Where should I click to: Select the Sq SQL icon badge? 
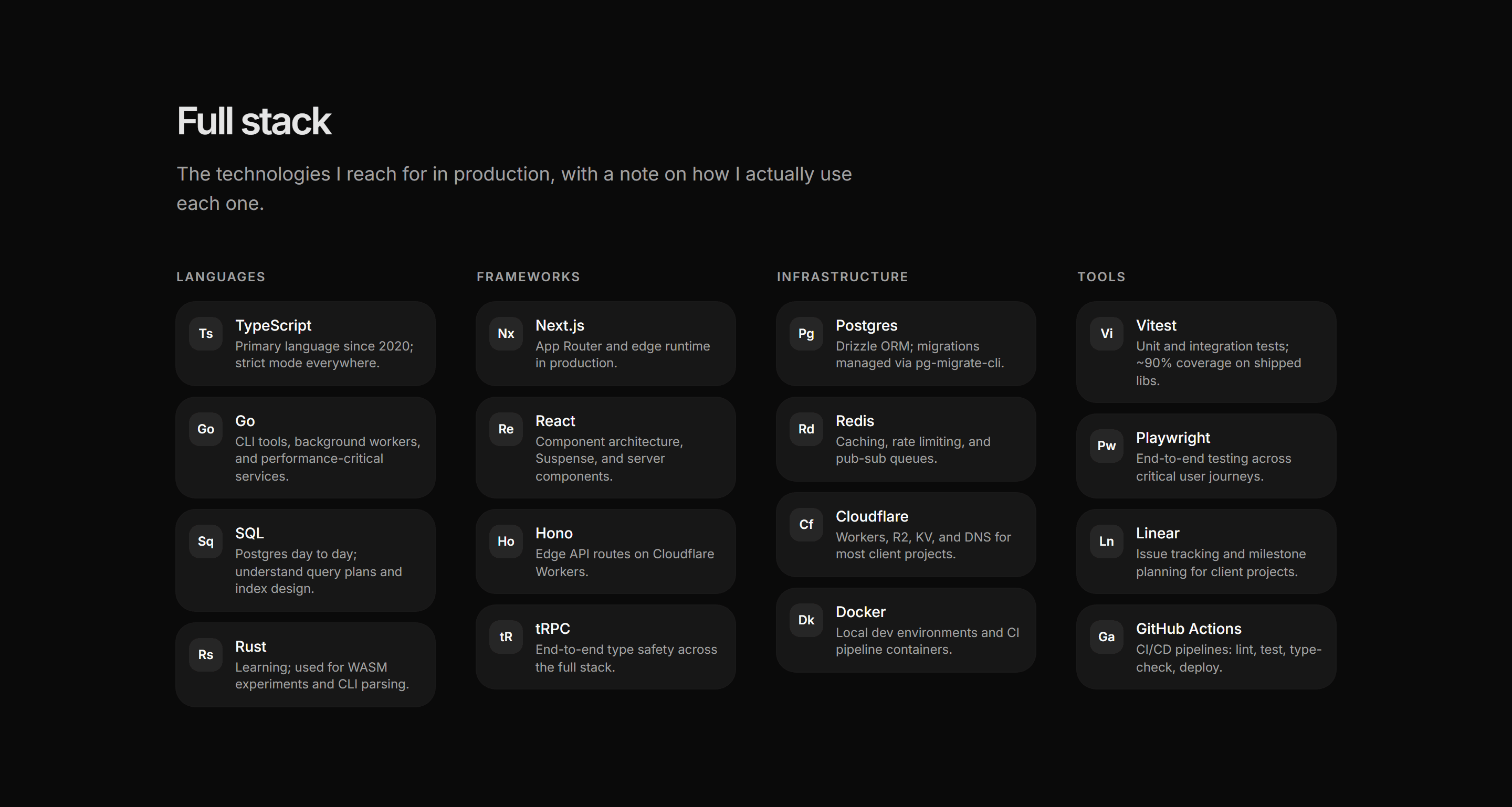click(205, 541)
